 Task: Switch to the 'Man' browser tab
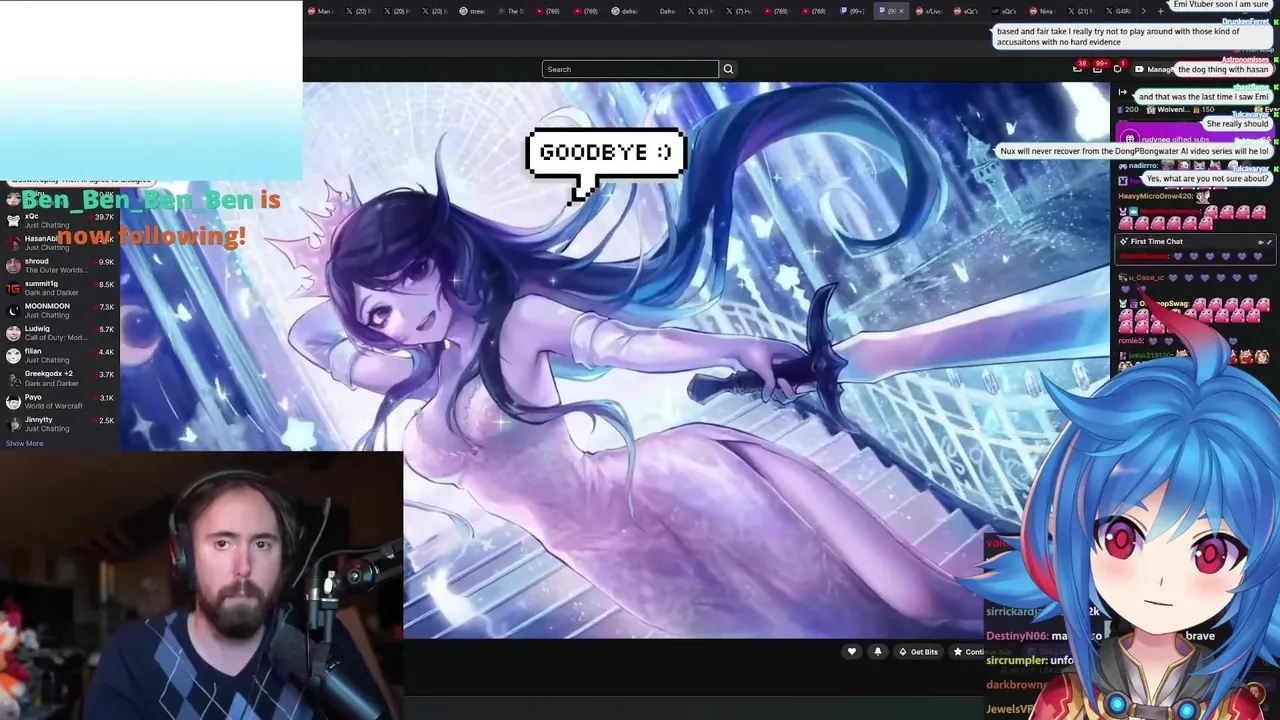point(321,11)
